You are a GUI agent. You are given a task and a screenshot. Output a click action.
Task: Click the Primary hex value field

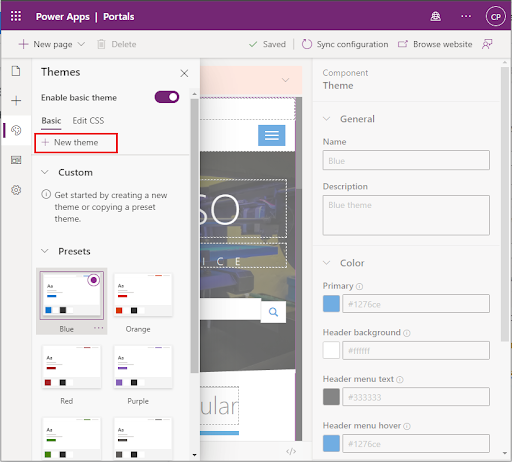point(416,304)
